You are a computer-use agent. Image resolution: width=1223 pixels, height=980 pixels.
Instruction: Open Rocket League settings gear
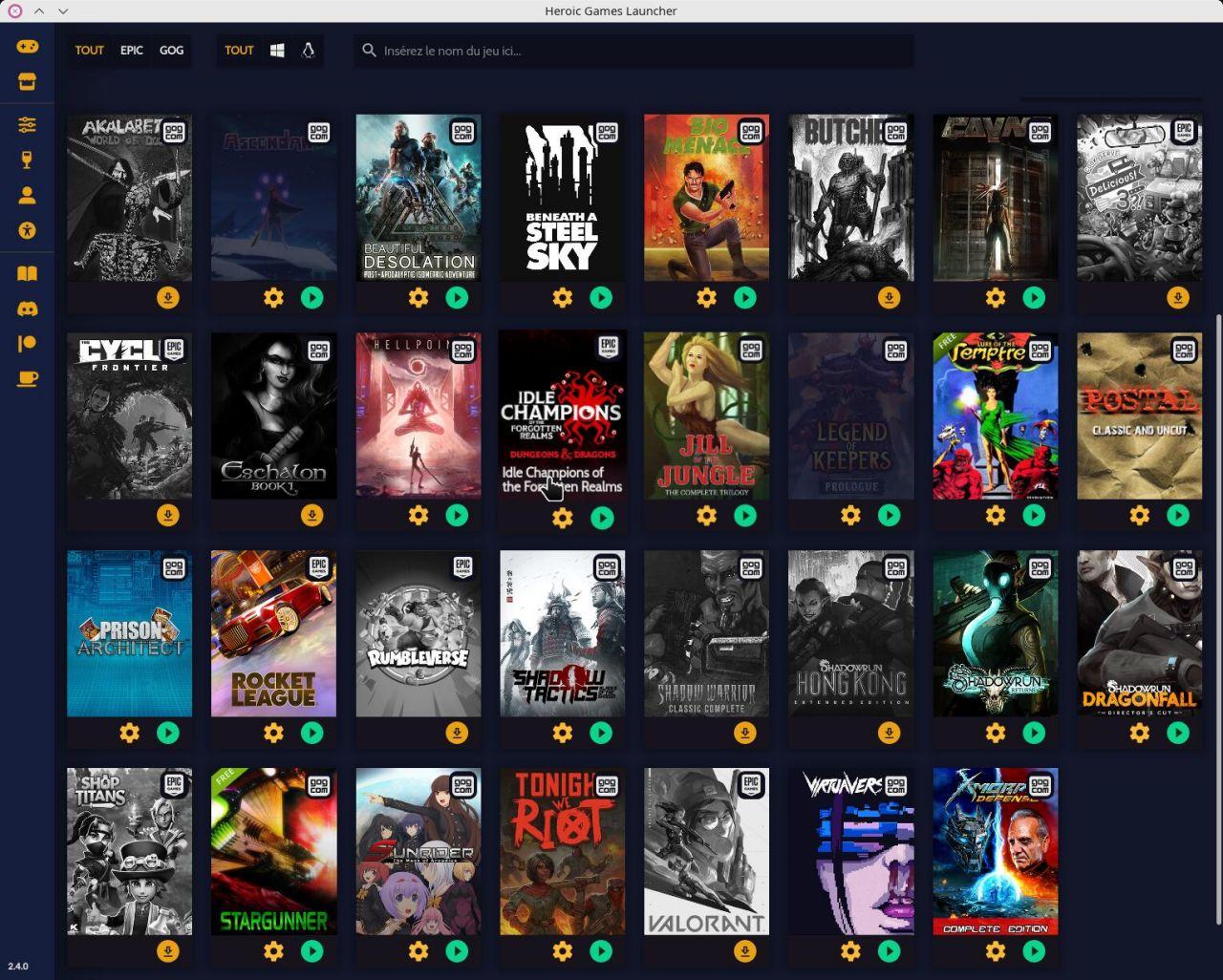coord(274,734)
